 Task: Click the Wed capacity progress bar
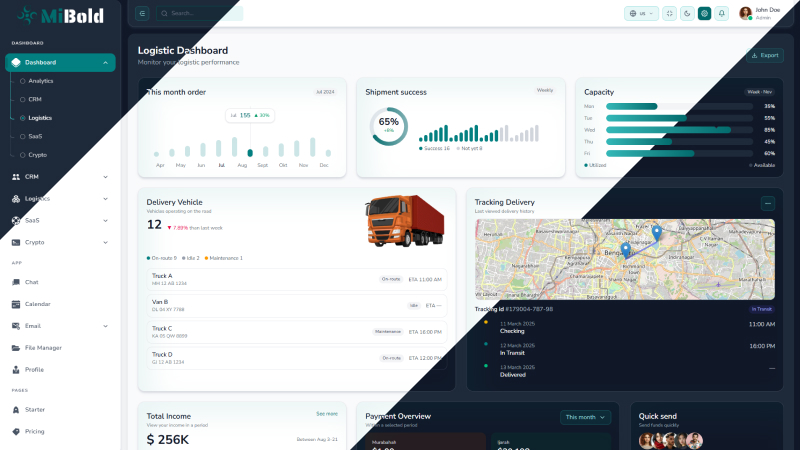pyautogui.click(x=679, y=130)
